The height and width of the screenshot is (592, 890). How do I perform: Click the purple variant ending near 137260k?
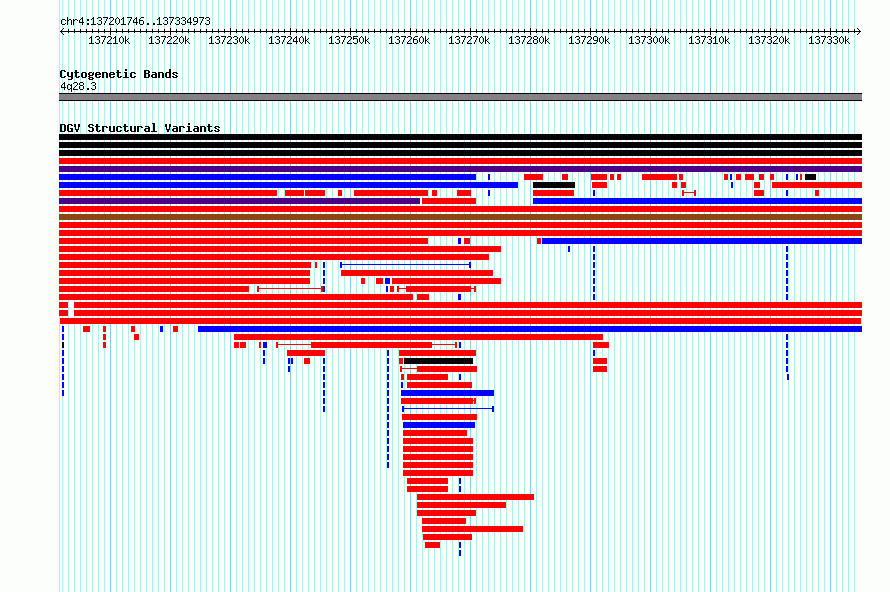240,201
